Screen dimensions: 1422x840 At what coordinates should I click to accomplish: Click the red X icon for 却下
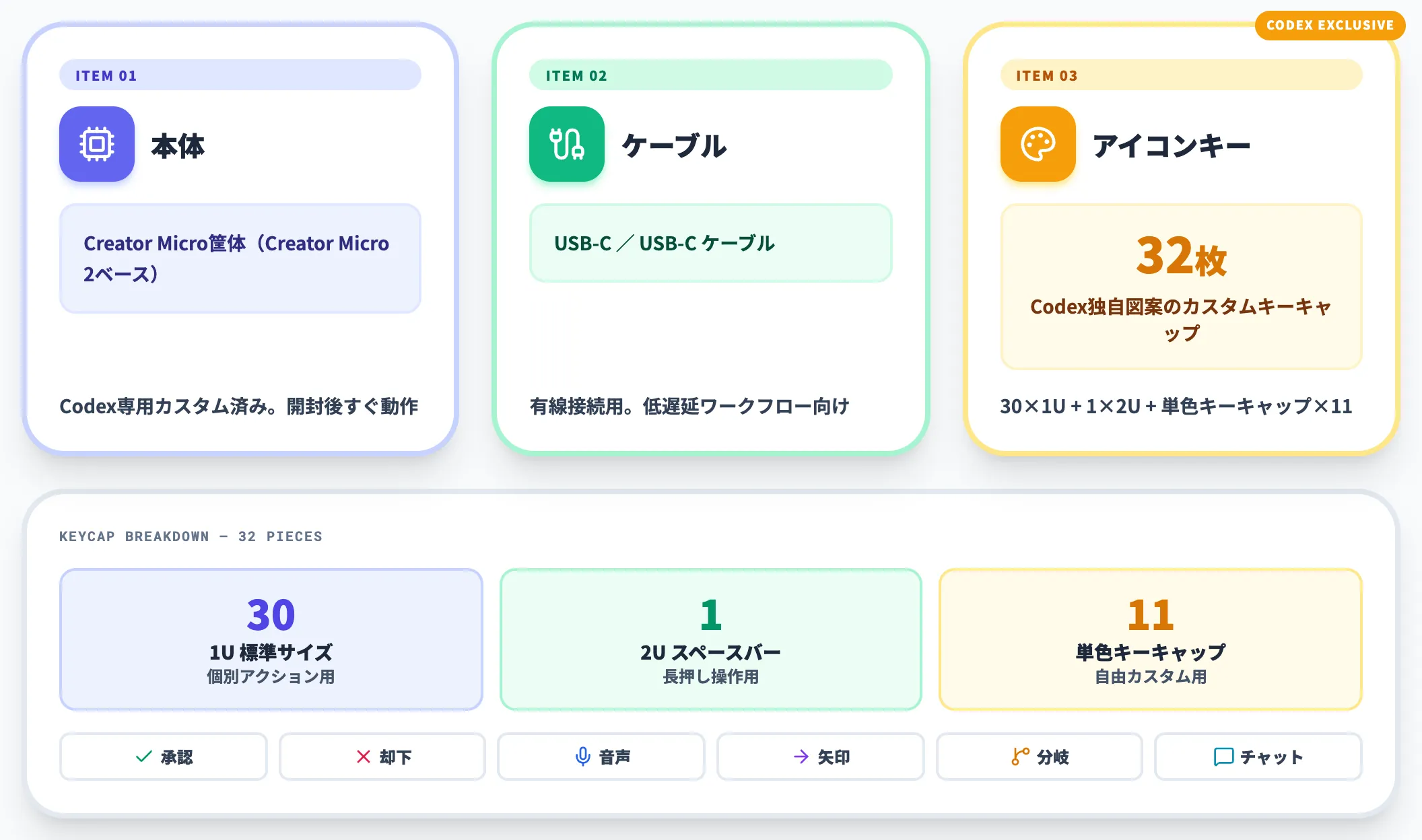tap(363, 757)
